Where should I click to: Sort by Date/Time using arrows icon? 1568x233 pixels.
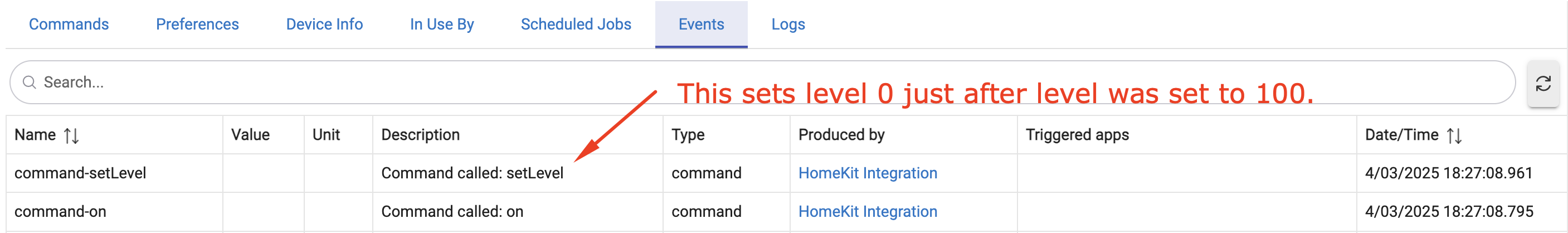tap(1454, 135)
